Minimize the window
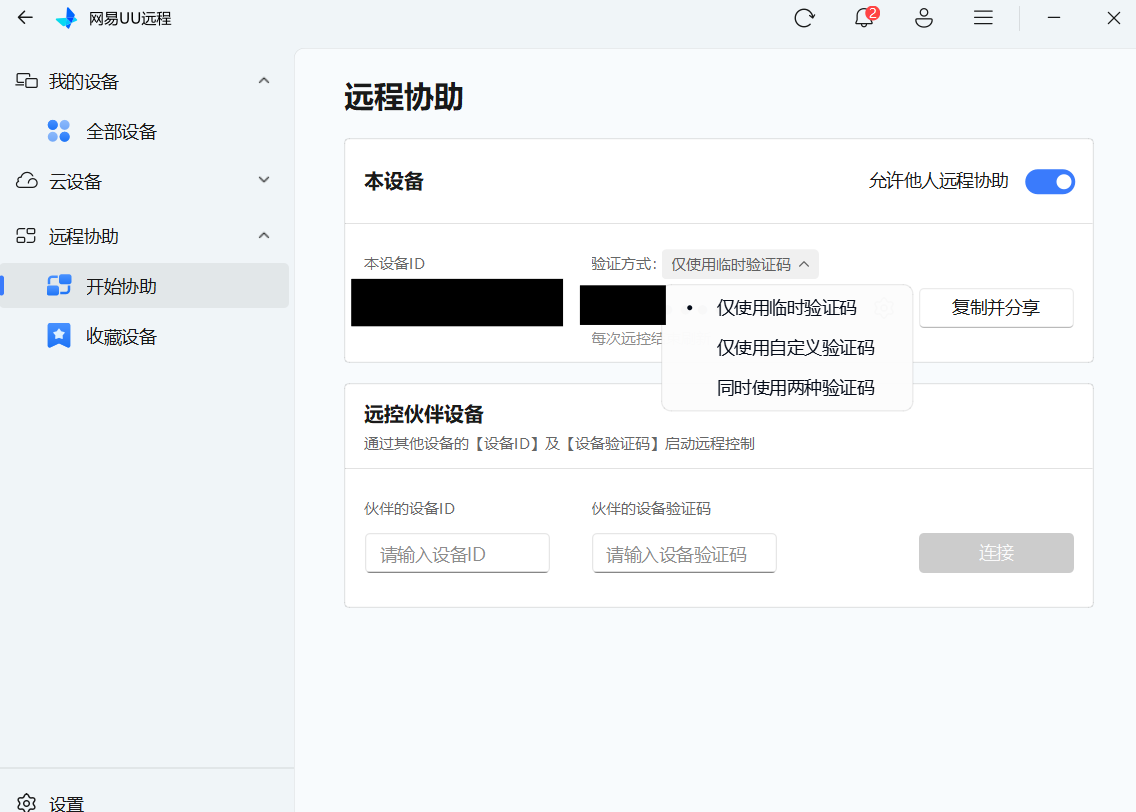 click(1054, 17)
